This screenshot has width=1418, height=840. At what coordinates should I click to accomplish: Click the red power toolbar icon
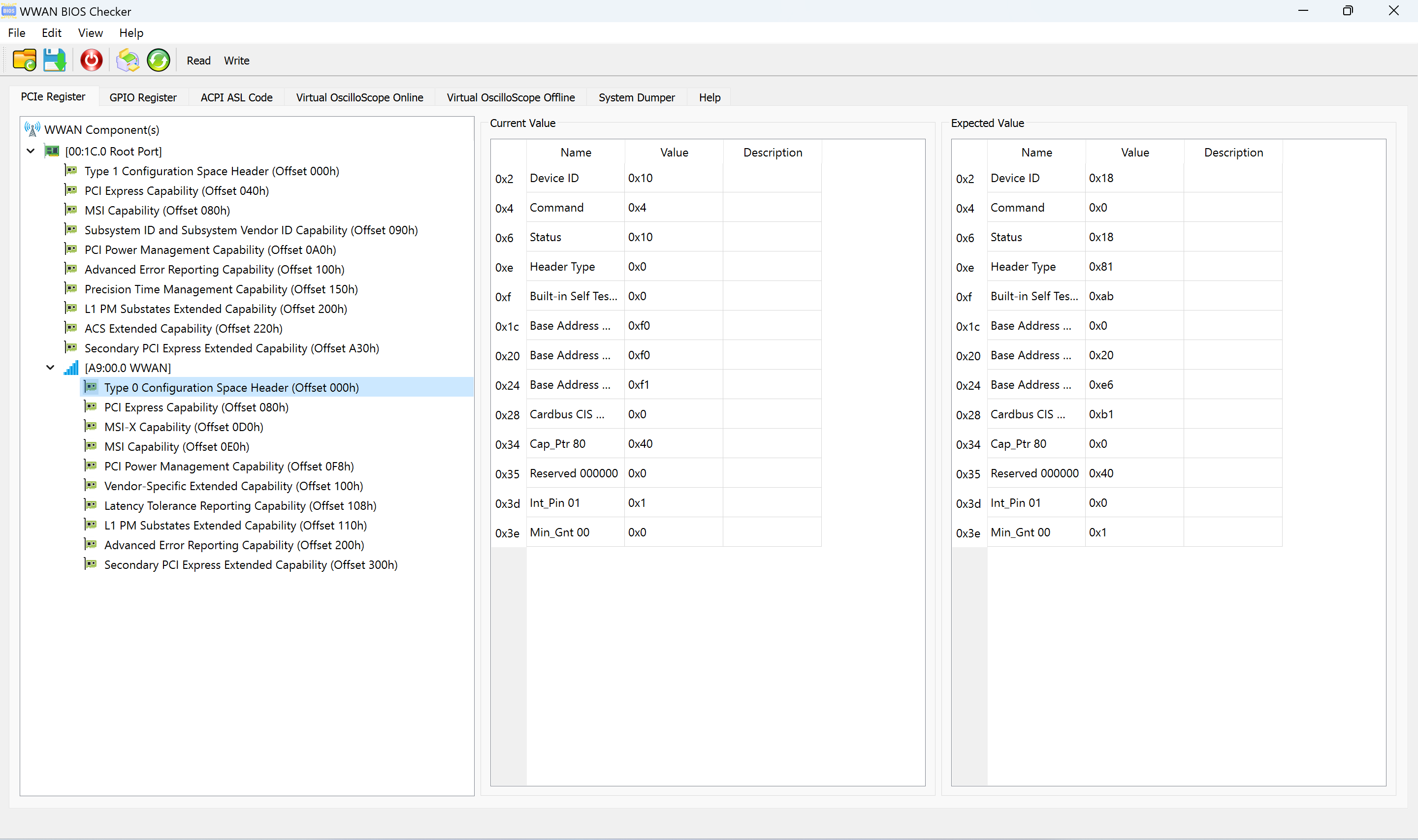click(91, 60)
